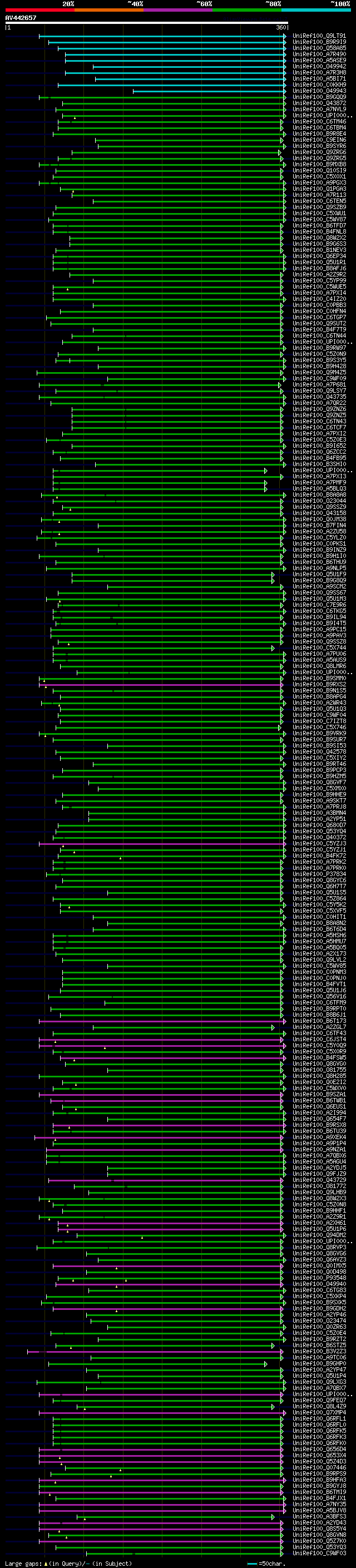
Task: Select the hit label UniRef100_C0HFN4
Action: click(319, 311)
